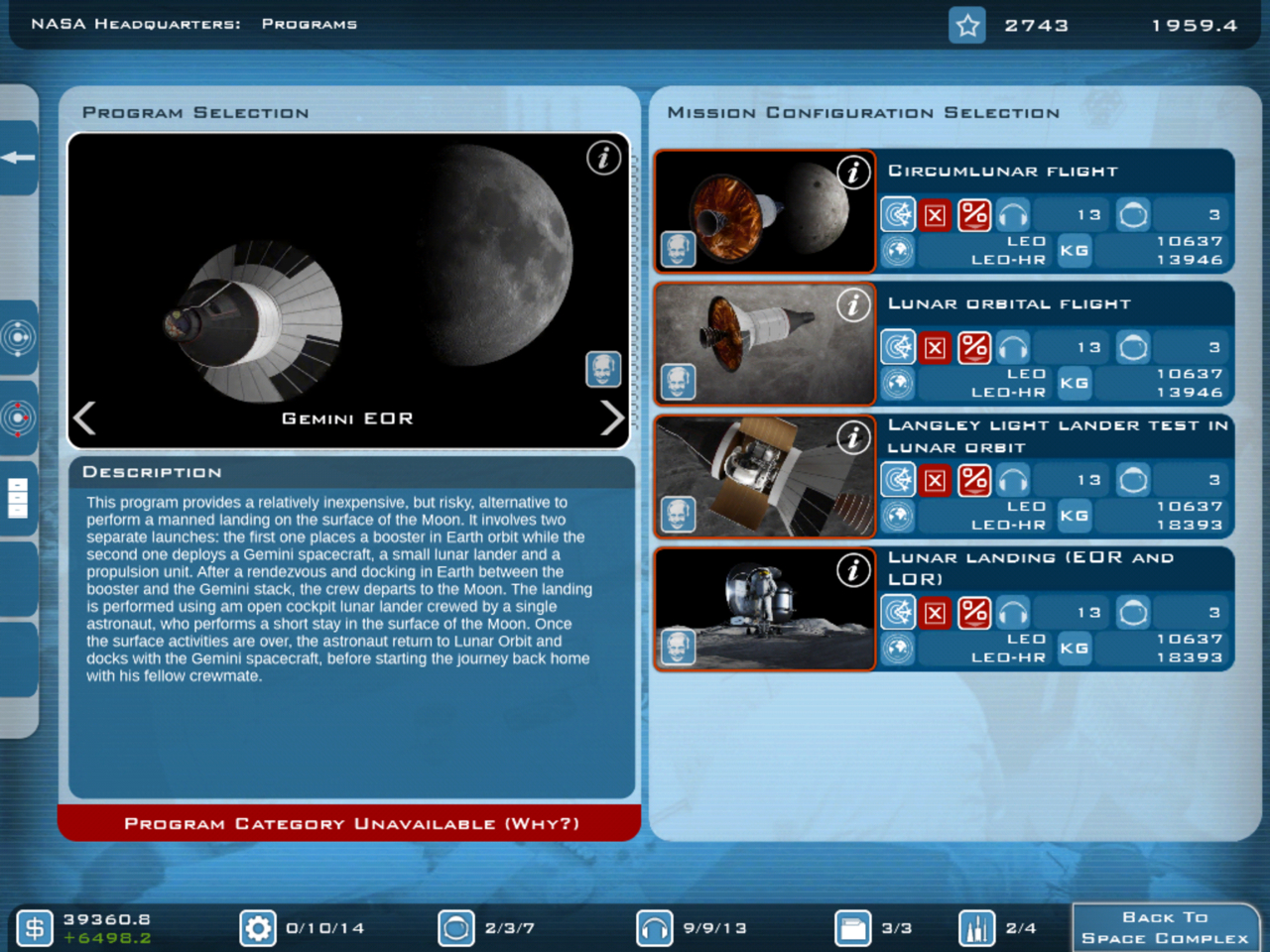Click the dollar budget icon in status bar
This screenshot has height=952, width=1270.
35,929
